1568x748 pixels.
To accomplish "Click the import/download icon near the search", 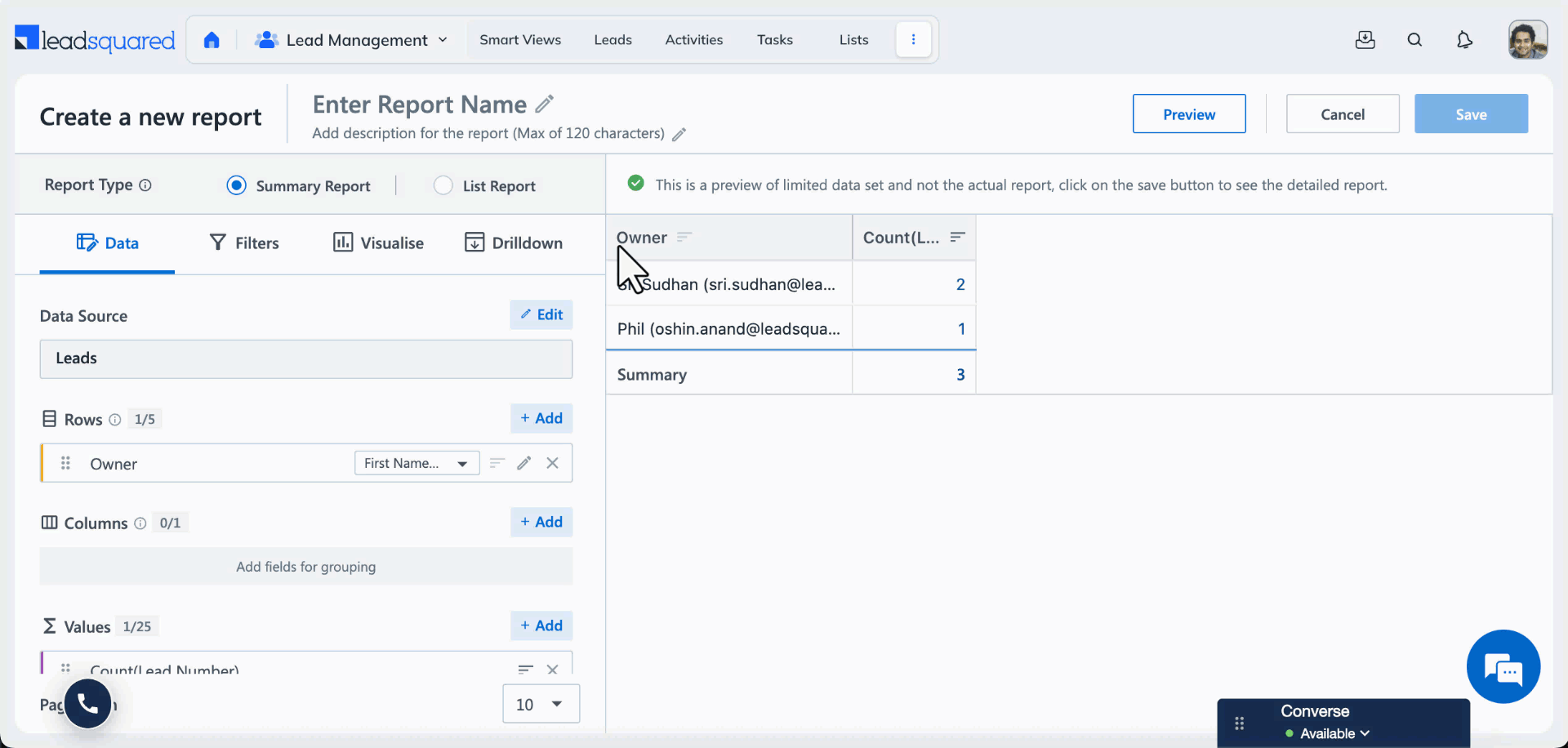I will [x=1365, y=39].
